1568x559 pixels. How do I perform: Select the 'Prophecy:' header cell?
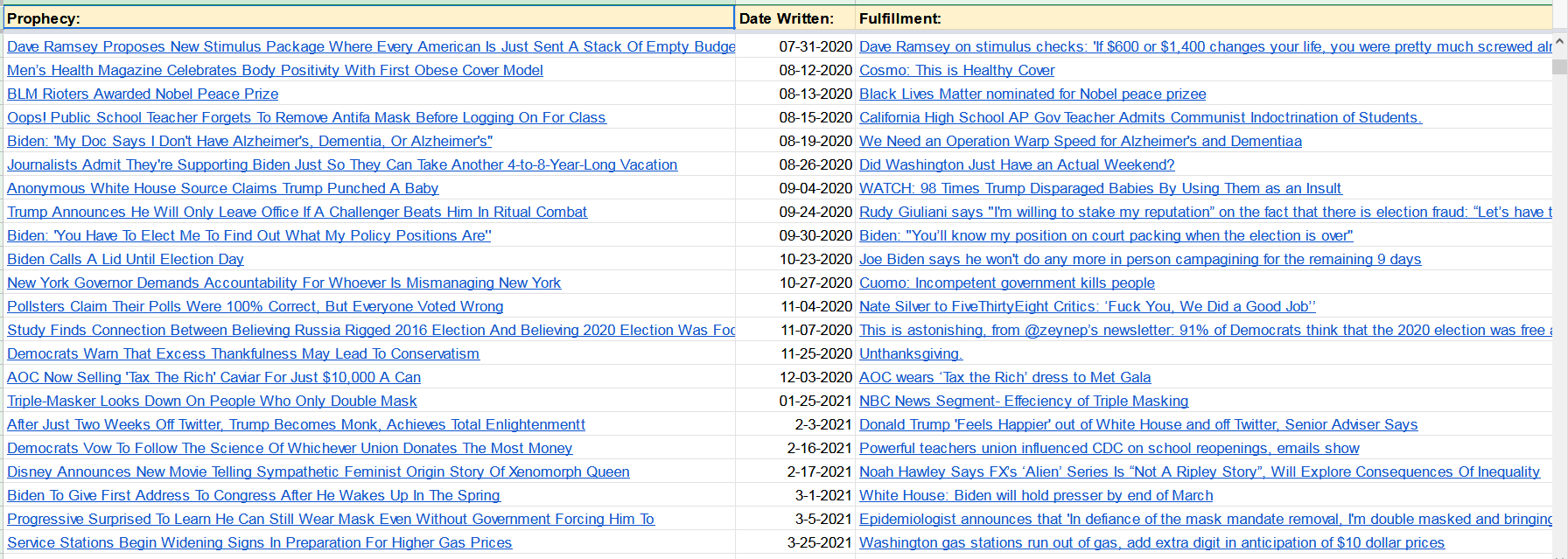(368, 17)
